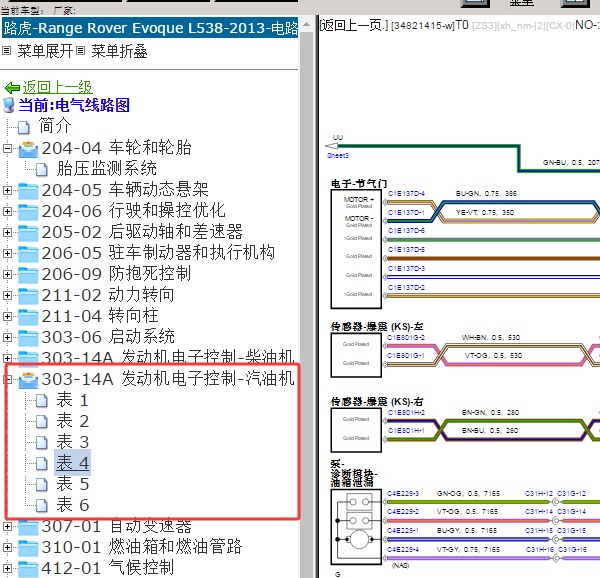Click the folder icon for 211-02 动力转向

[x=28, y=296]
